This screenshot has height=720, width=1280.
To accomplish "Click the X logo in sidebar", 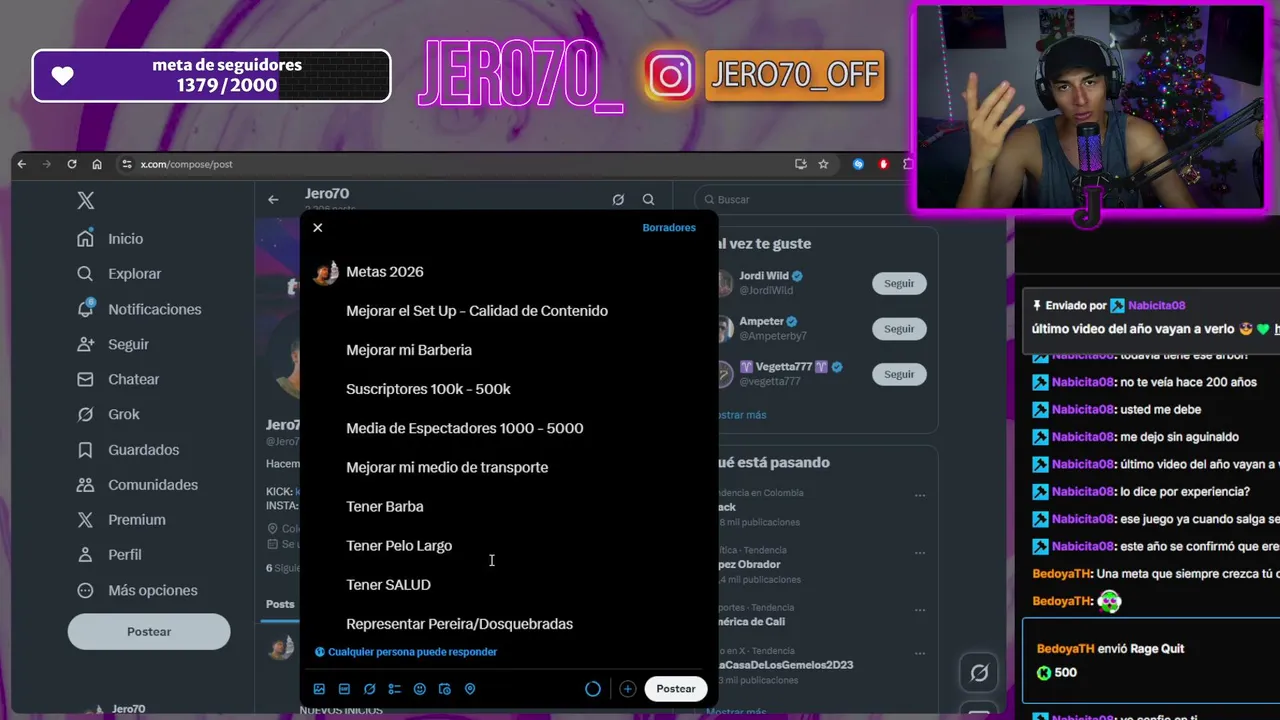I will coord(86,200).
